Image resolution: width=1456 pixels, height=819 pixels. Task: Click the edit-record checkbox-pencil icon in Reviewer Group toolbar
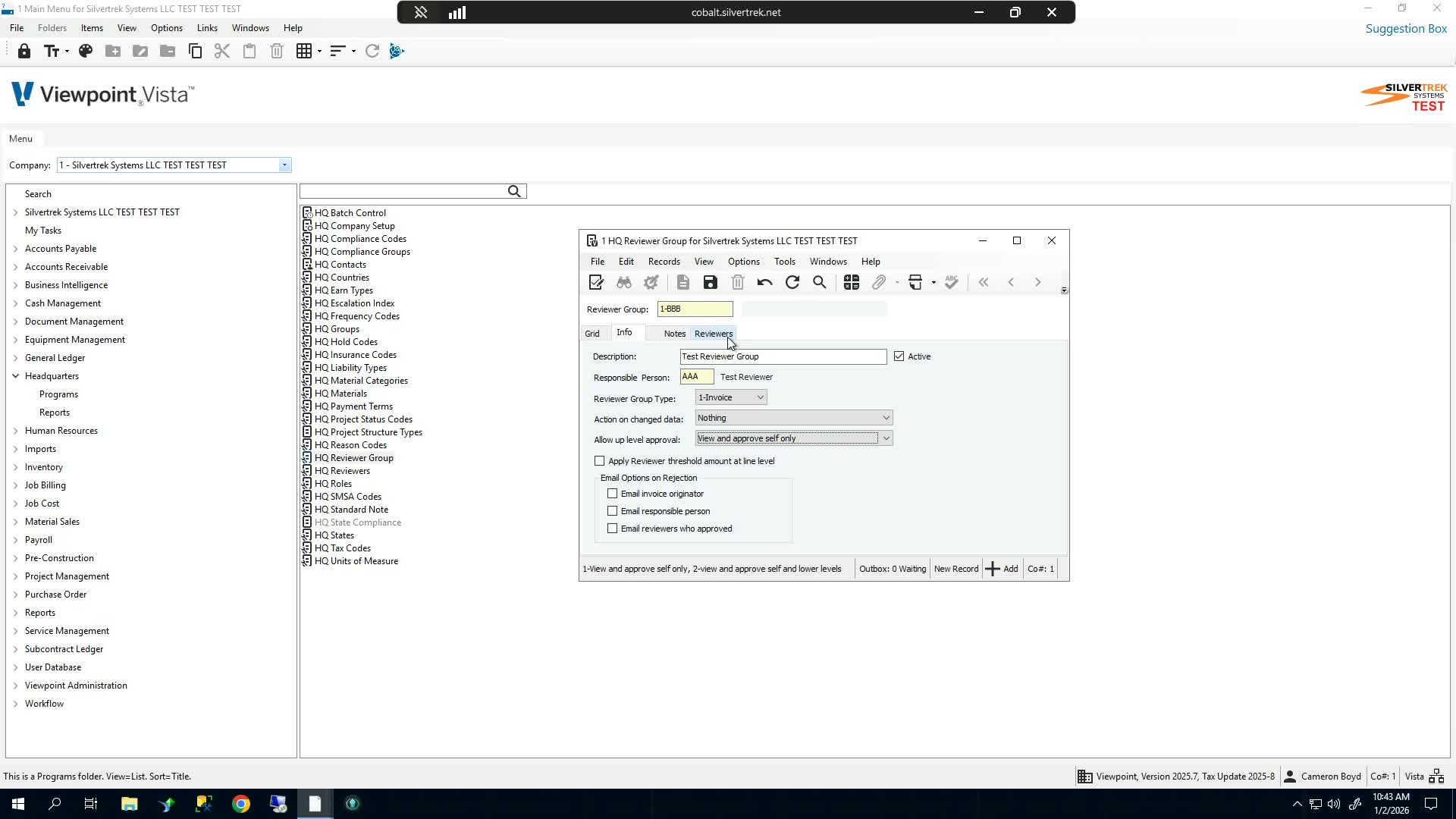tap(596, 283)
